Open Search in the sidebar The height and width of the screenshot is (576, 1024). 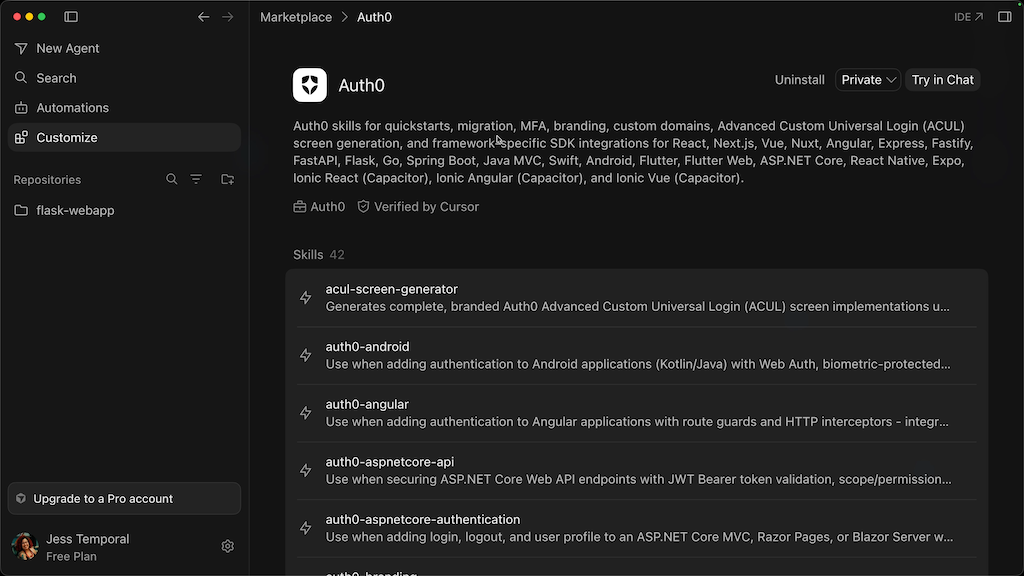(x=124, y=78)
